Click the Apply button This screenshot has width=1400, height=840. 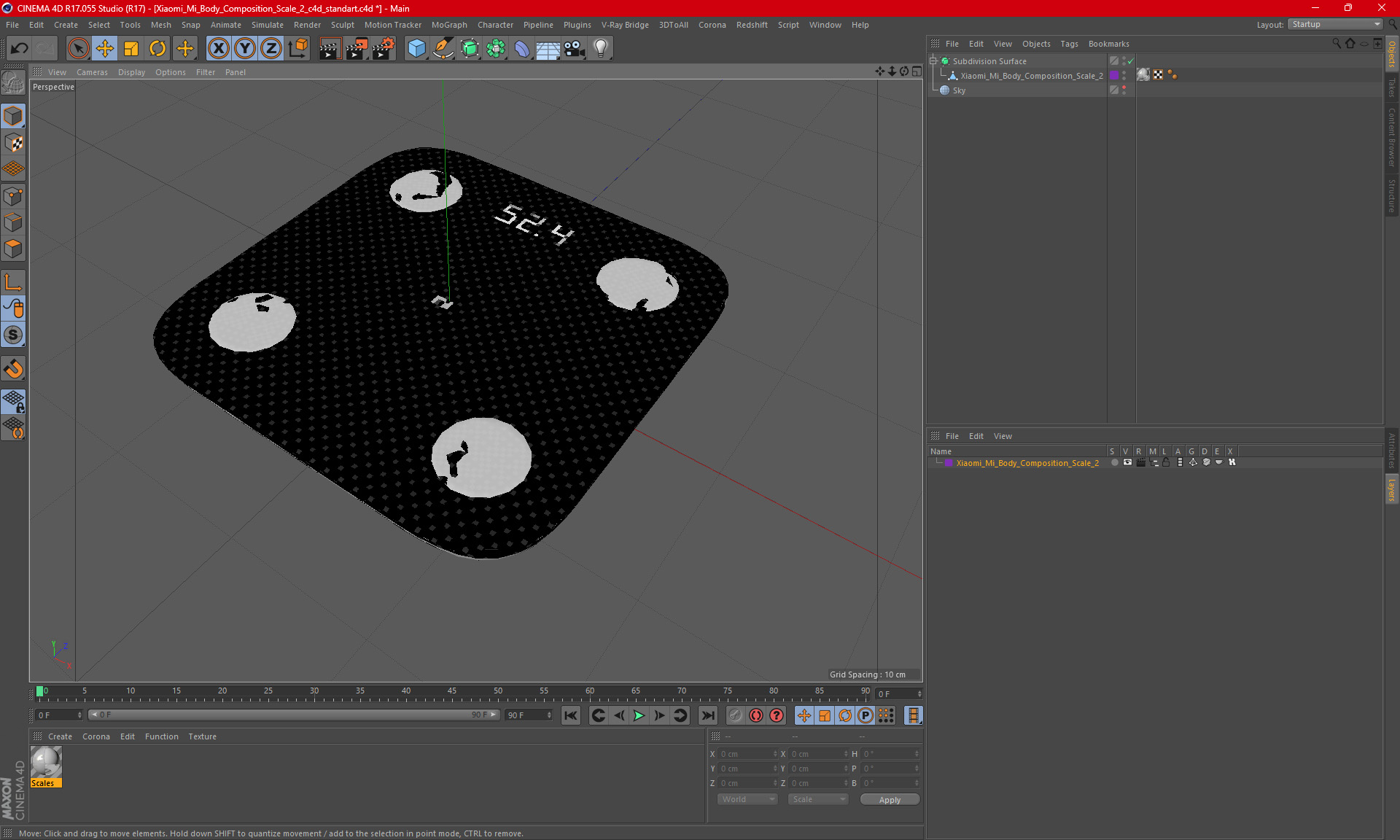coord(890,800)
